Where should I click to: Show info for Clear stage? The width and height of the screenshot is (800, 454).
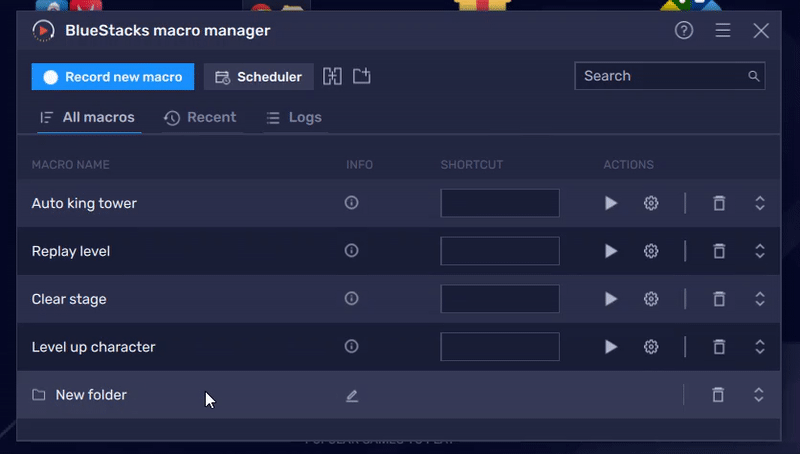[351, 298]
